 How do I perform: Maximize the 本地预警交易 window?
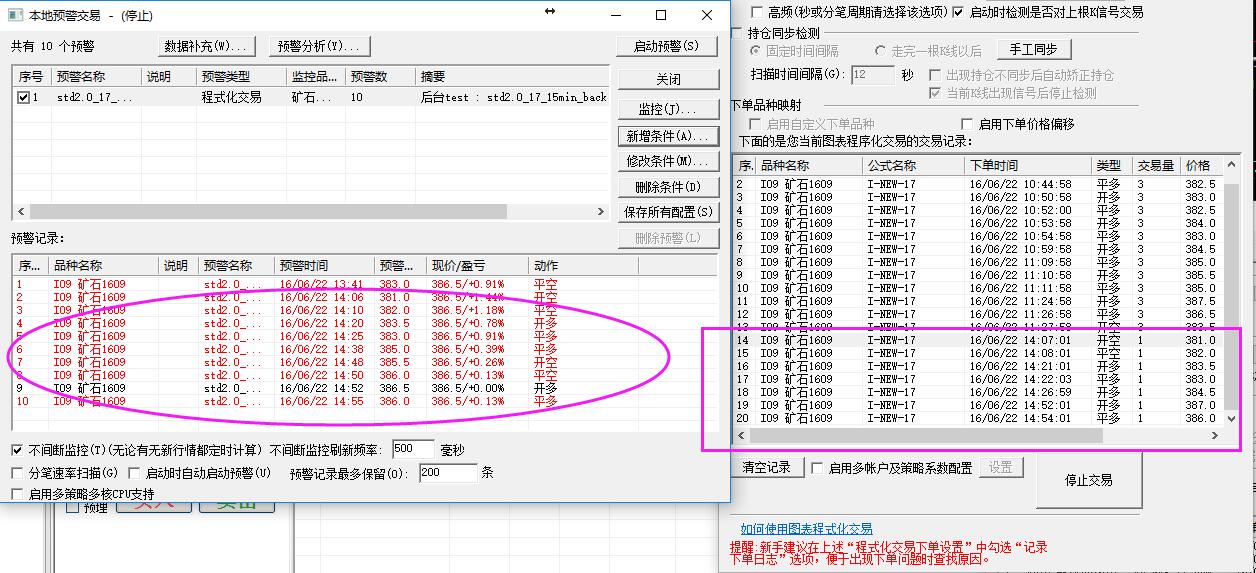point(661,15)
